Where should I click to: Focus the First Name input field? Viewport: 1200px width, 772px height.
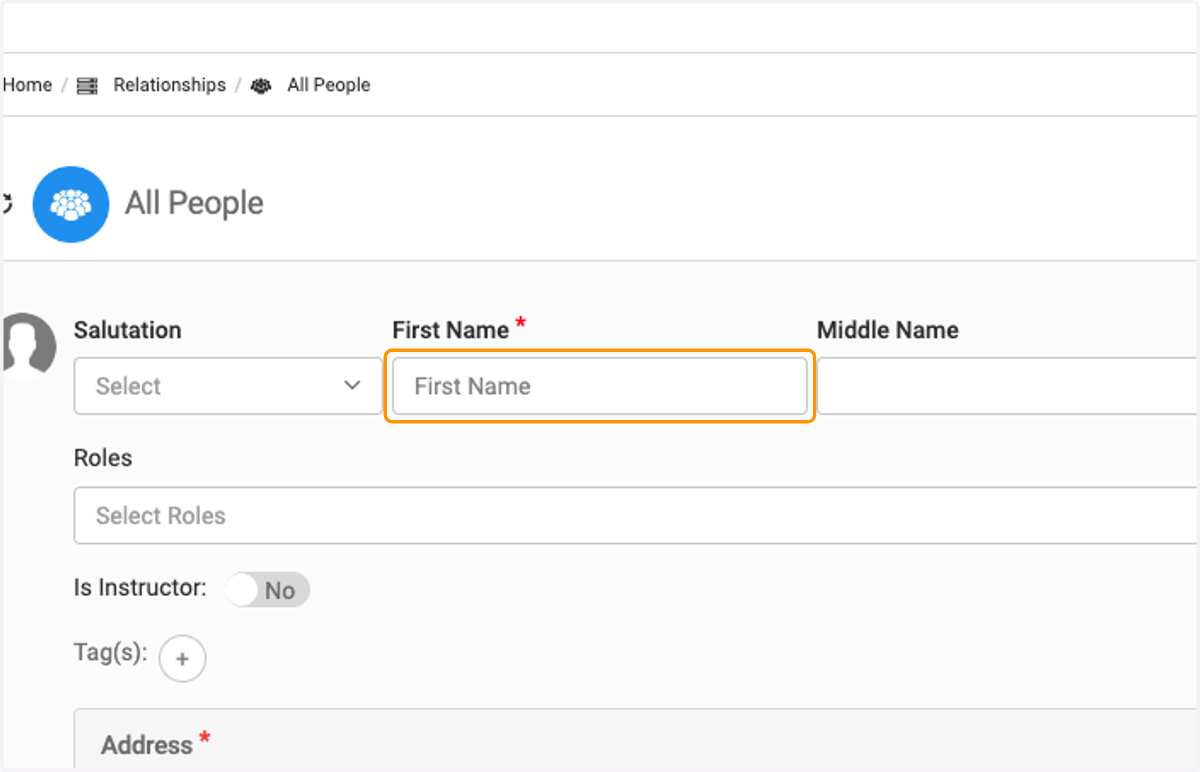click(x=600, y=386)
